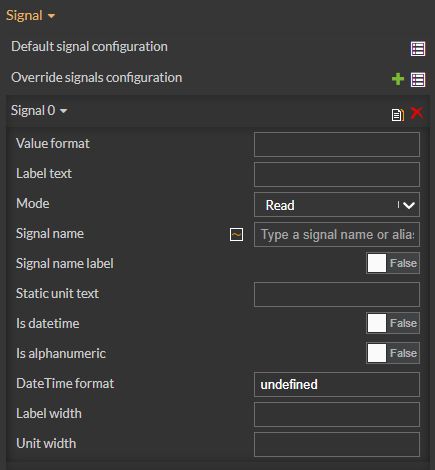This screenshot has width=435, height=470.
Task: Collapse the Signal section header
Action: tap(30, 15)
